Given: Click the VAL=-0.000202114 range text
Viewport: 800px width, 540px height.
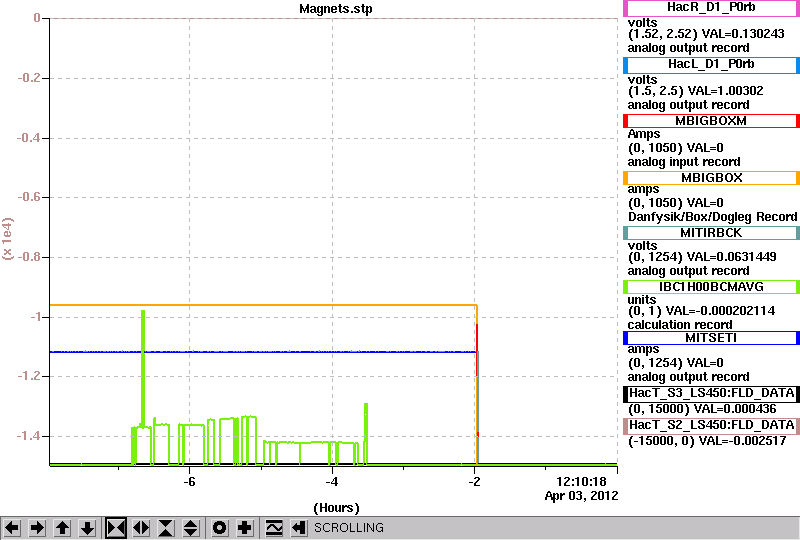Looking at the screenshot, I should coord(720,311).
